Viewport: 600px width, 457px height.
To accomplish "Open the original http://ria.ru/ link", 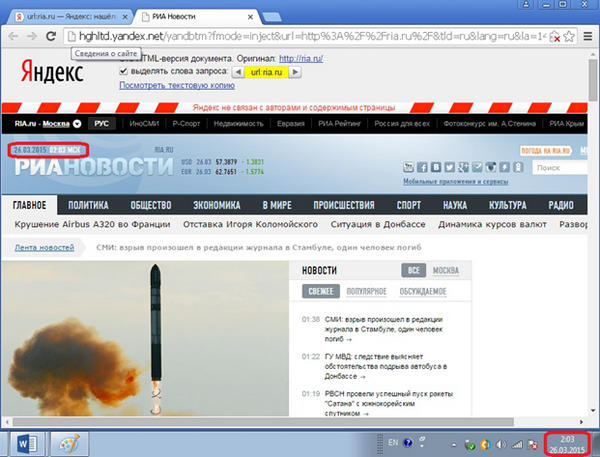I will click(x=301, y=59).
